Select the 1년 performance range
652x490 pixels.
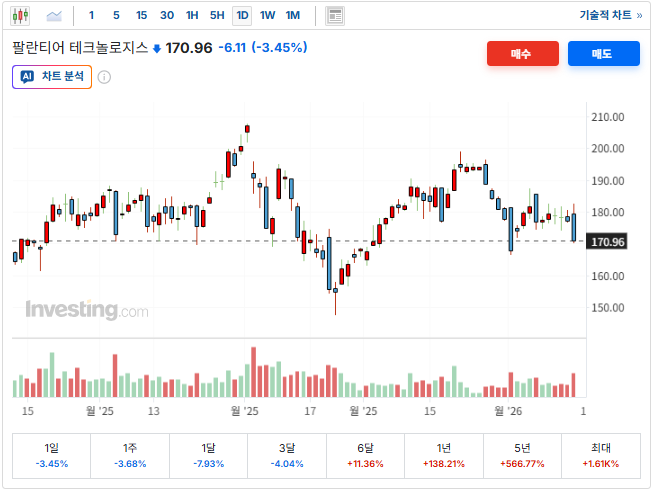point(444,456)
